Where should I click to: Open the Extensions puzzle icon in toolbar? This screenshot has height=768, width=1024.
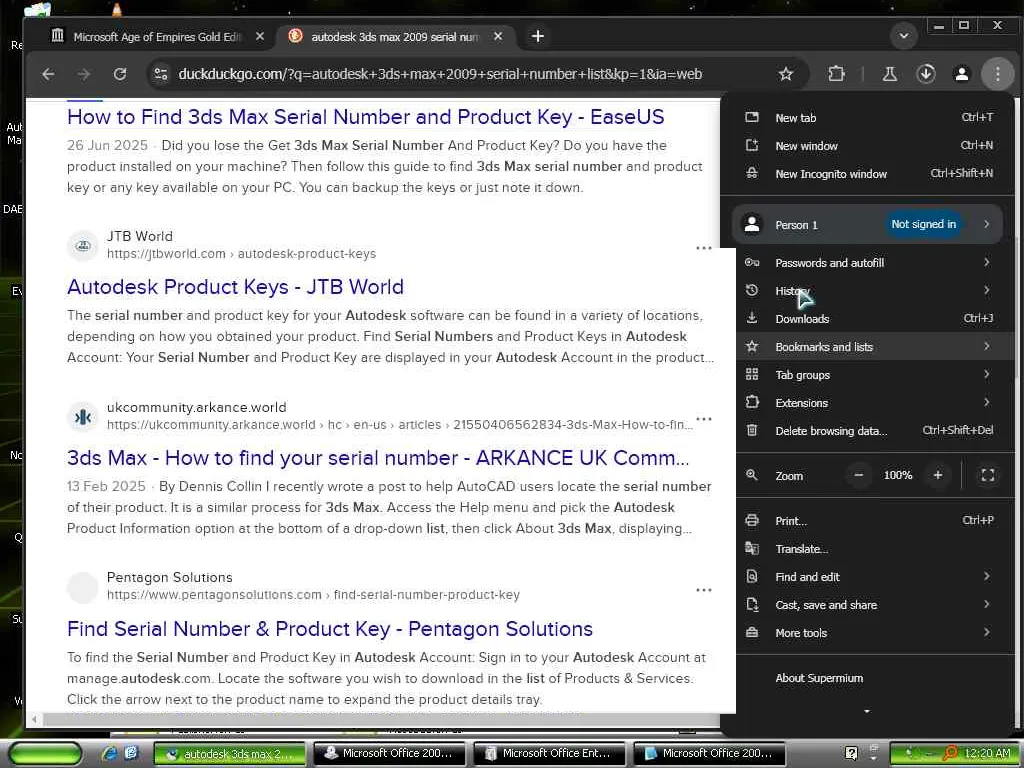point(837,74)
